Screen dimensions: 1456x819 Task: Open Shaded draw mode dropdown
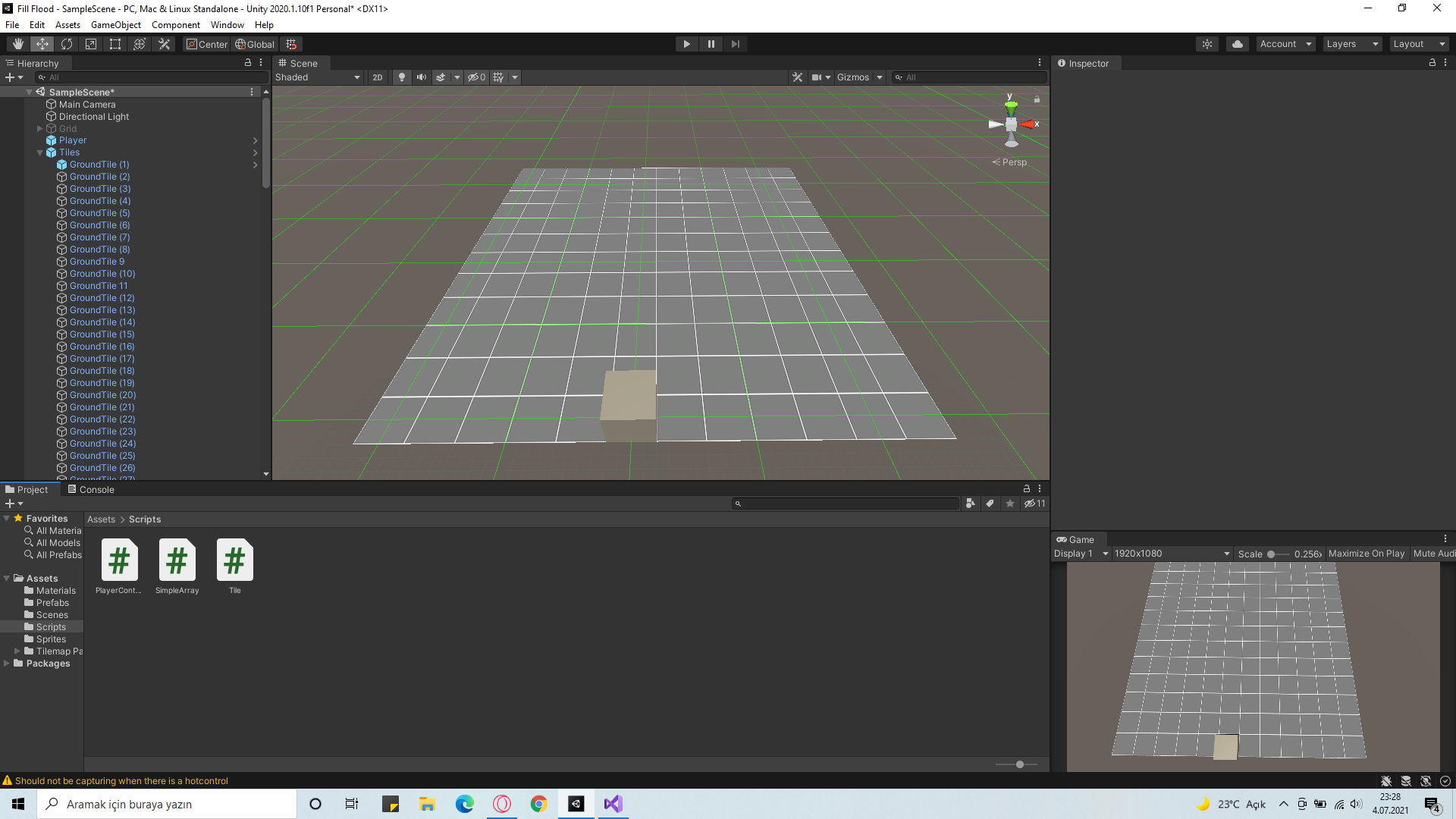point(318,77)
